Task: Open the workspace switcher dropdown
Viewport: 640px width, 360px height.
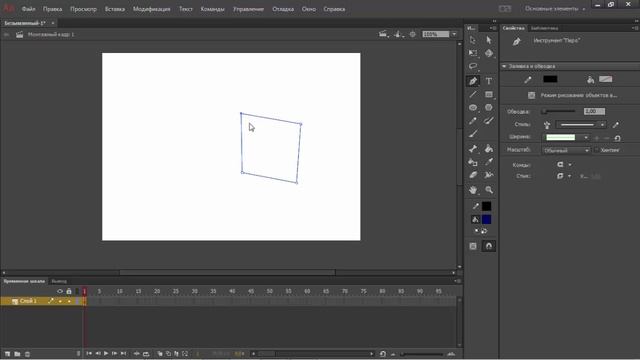Action: click(555, 9)
